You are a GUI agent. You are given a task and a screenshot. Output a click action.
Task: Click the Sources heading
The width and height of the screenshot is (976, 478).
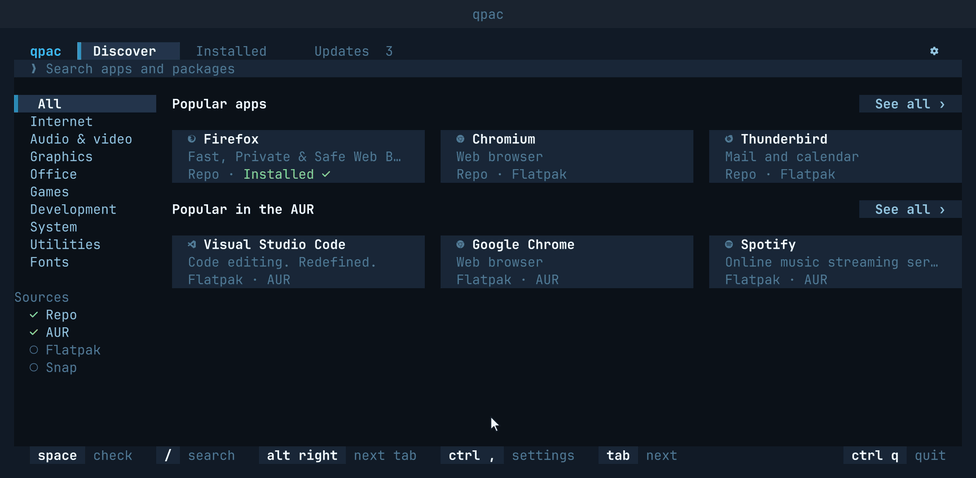[x=42, y=298]
